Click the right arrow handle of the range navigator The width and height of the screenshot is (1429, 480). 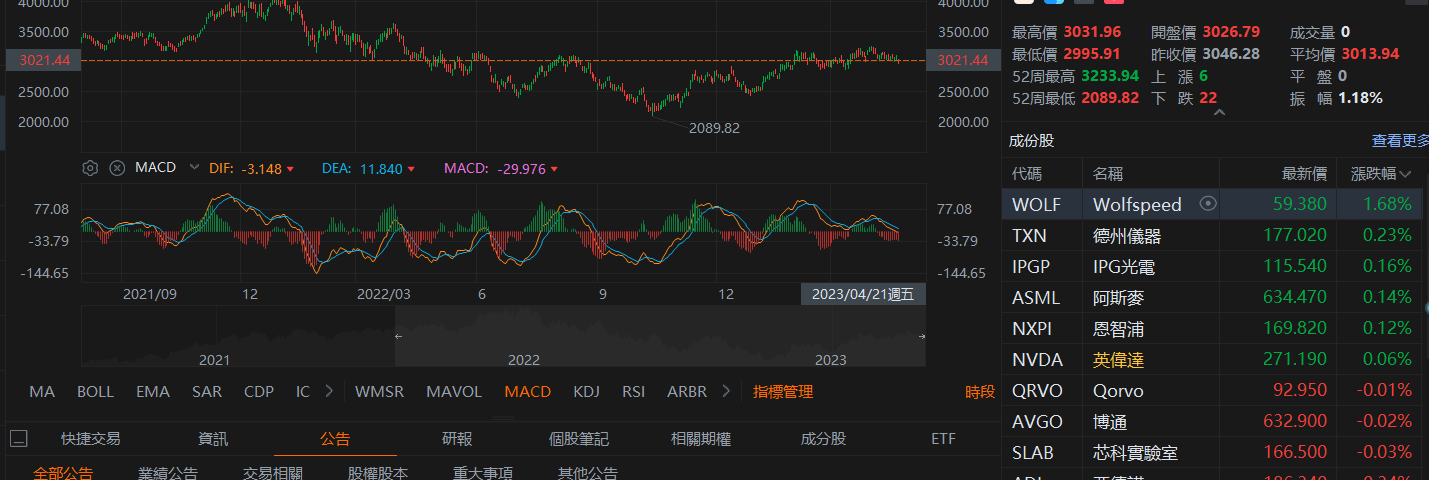pyautogui.click(x=921, y=336)
